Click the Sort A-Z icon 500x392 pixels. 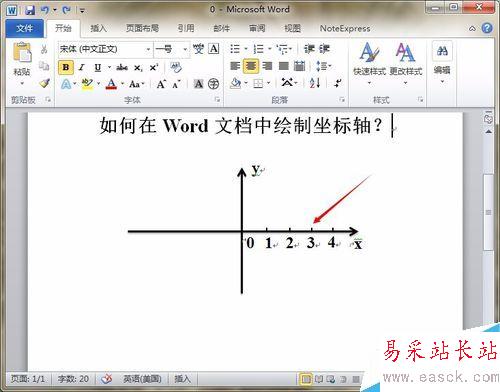coord(315,83)
